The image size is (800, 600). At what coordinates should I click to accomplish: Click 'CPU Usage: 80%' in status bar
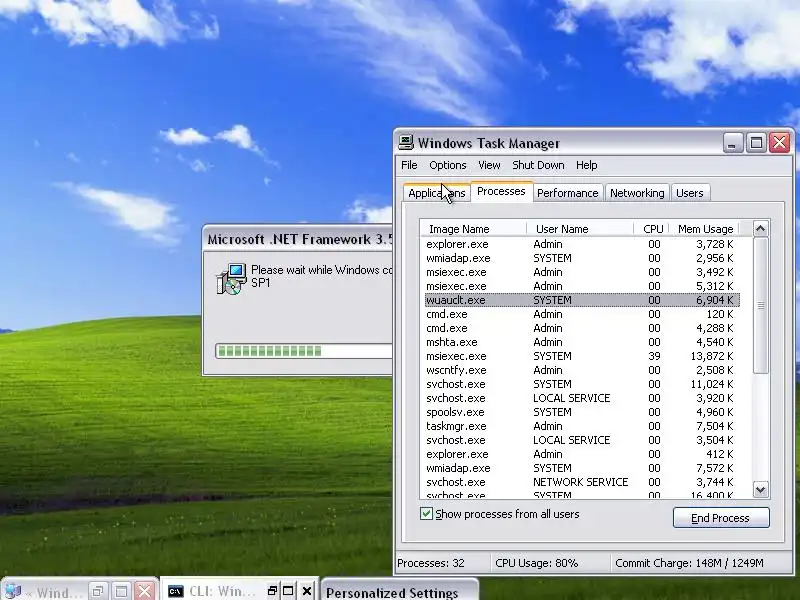[537, 563]
